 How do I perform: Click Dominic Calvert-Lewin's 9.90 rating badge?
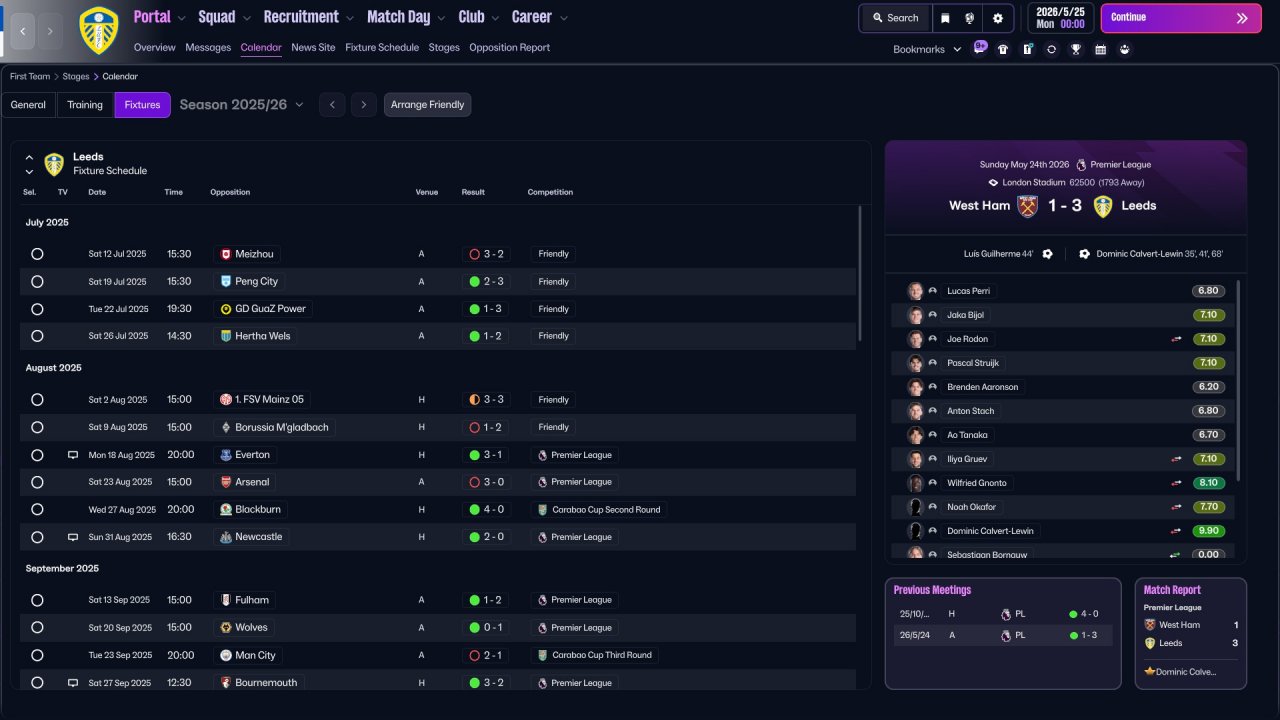[x=1208, y=531]
